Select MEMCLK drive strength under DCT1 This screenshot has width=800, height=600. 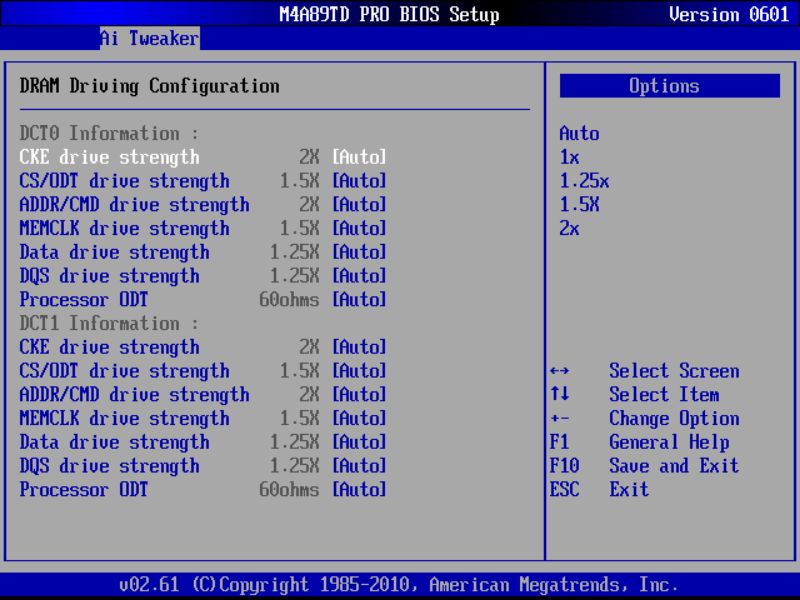point(128,418)
